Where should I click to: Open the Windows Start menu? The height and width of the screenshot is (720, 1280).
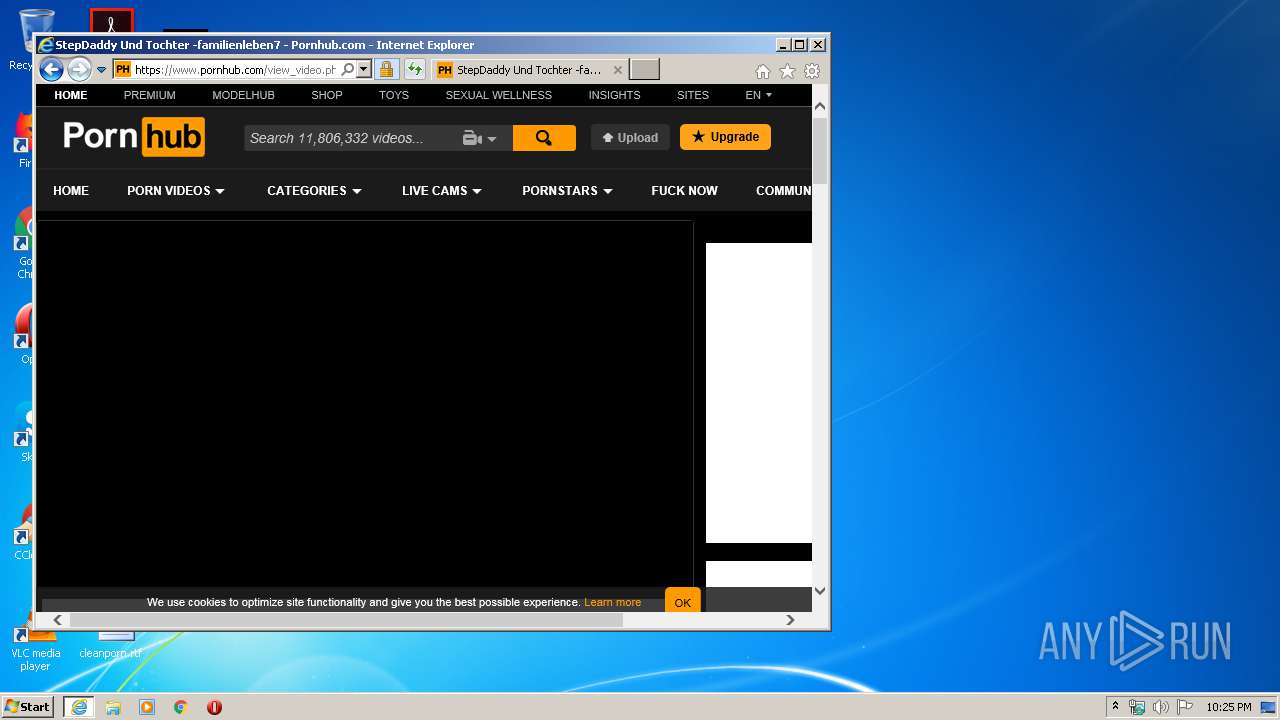28,707
